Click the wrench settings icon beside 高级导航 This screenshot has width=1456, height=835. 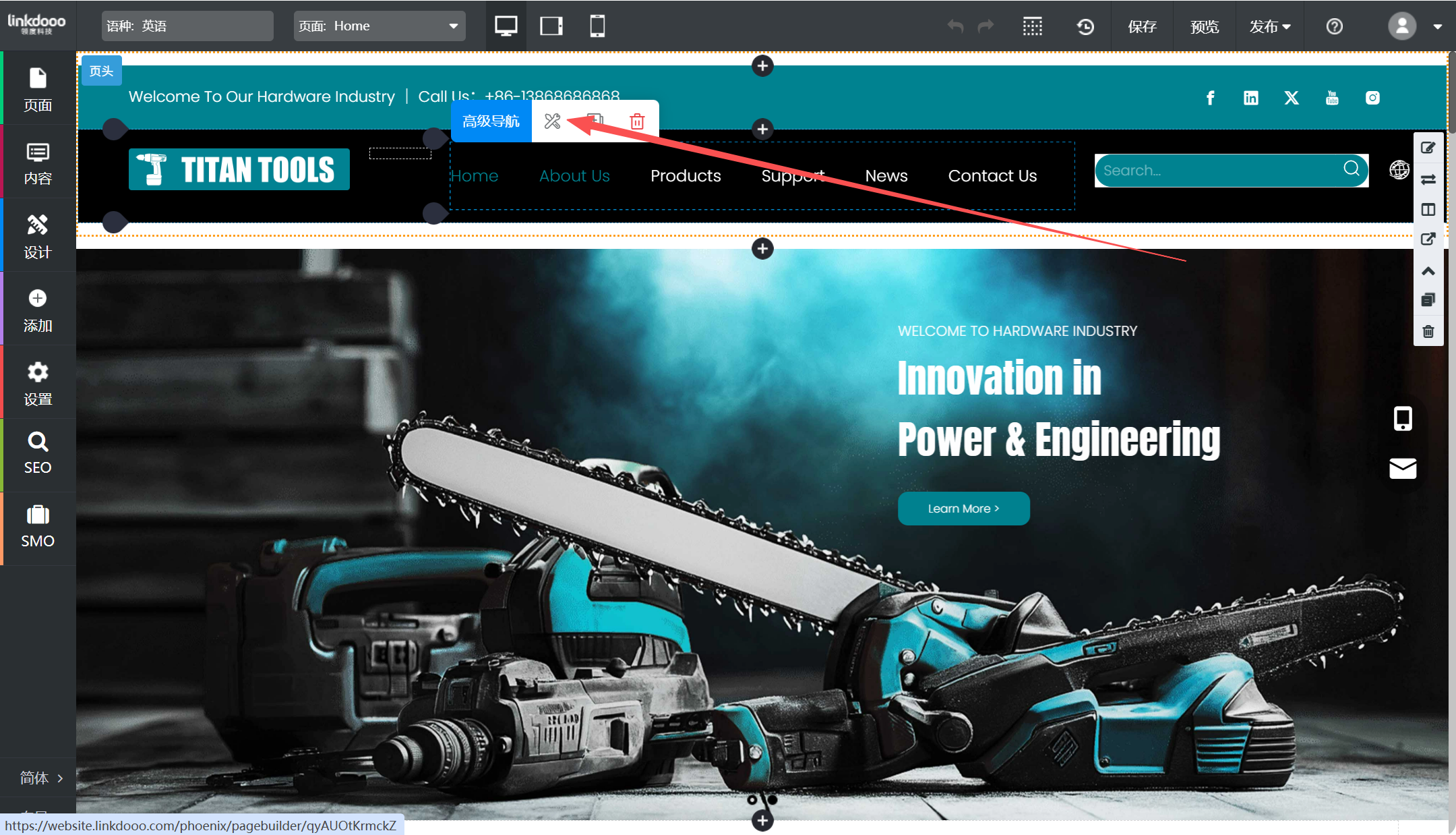point(552,121)
